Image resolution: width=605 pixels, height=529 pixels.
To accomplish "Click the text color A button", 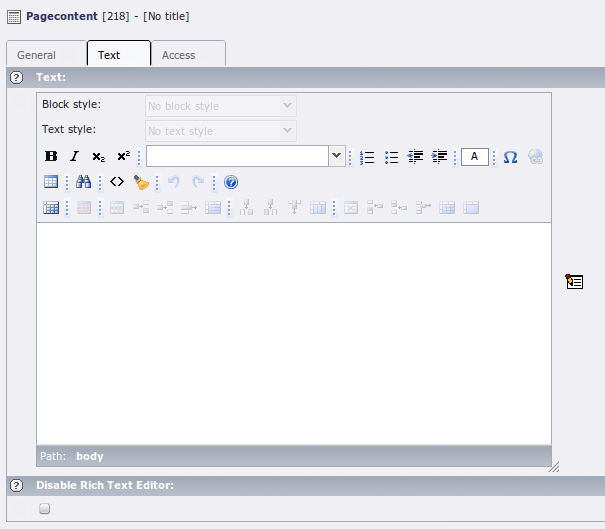I will point(475,157).
